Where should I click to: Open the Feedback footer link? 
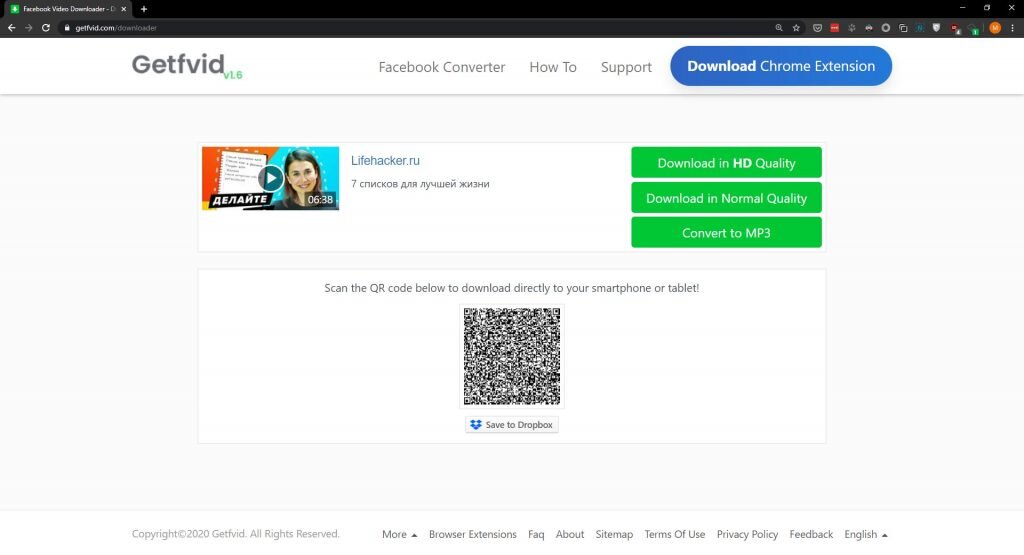[811, 534]
